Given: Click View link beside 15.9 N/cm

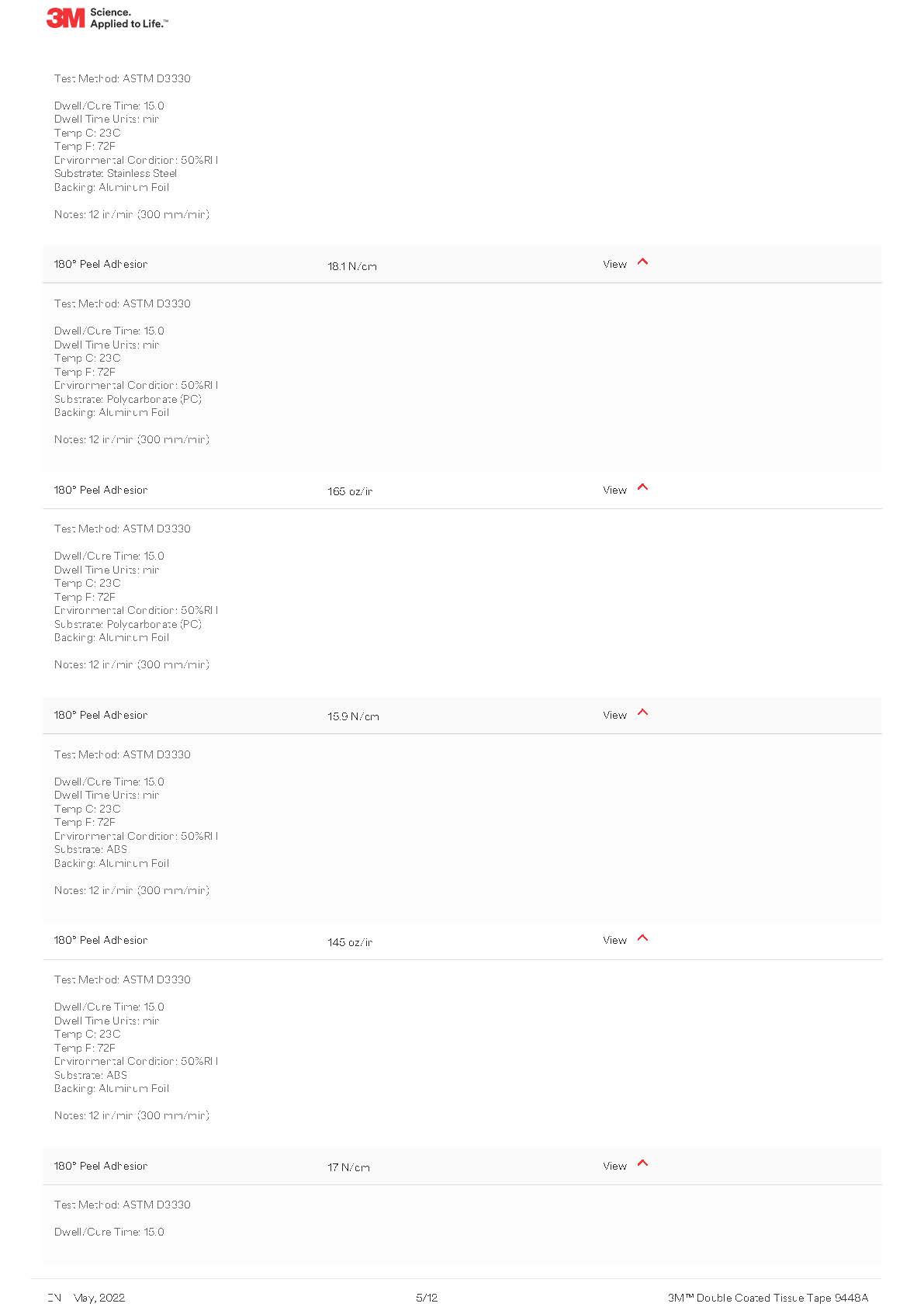Looking at the screenshot, I should pos(614,716).
